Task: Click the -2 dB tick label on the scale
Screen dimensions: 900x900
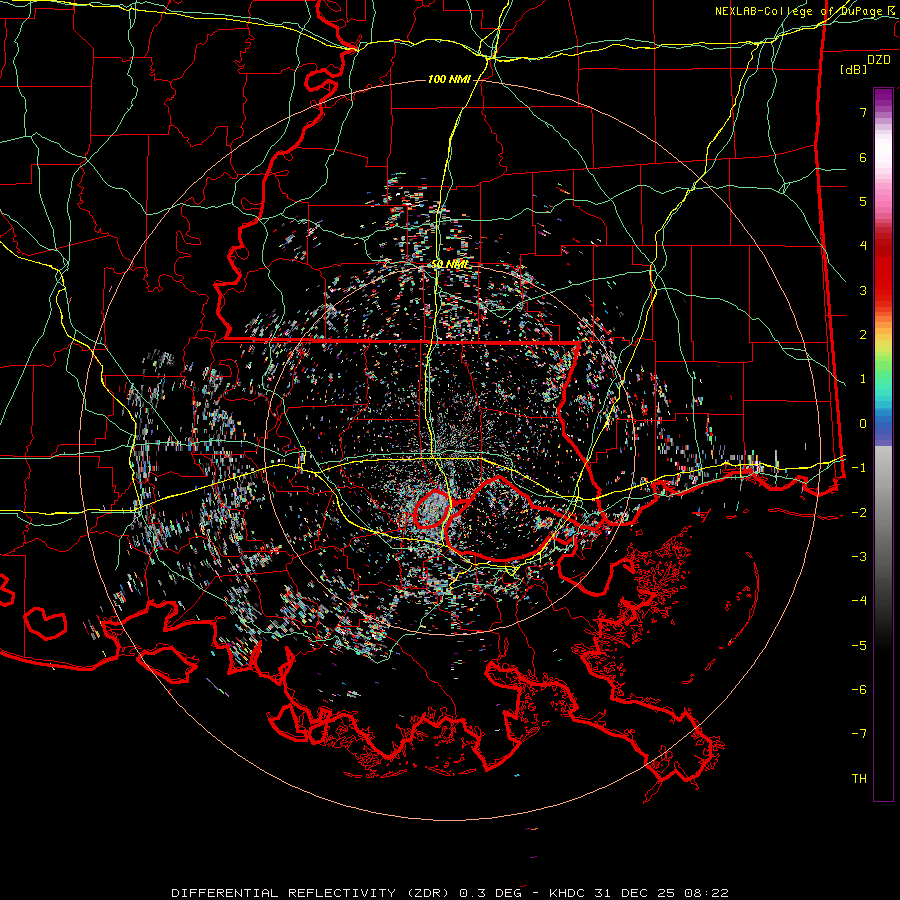Action: (859, 513)
